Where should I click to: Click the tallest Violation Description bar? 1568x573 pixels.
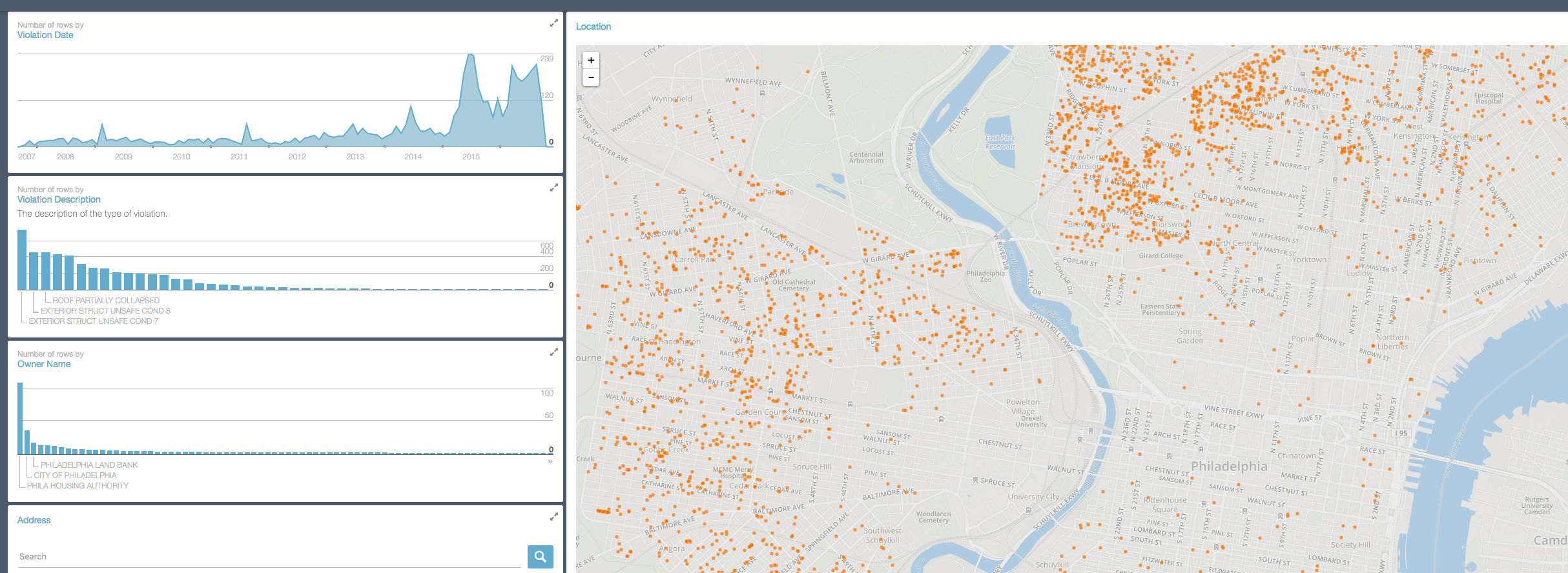[x=22, y=260]
